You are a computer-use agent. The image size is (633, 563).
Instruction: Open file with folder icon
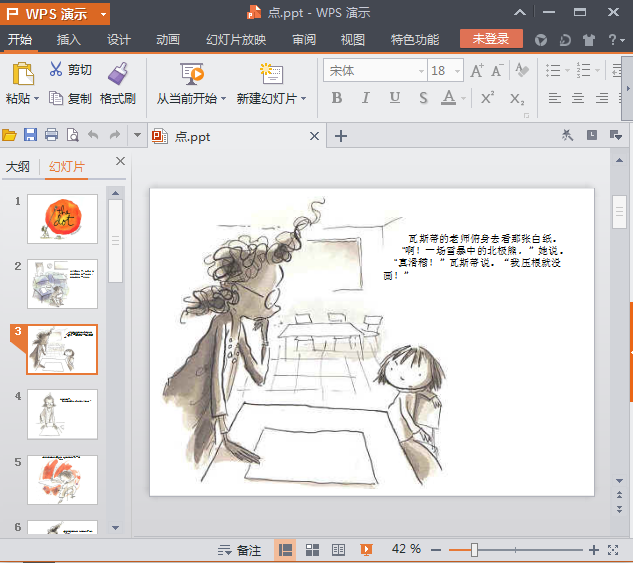point(9,135)
